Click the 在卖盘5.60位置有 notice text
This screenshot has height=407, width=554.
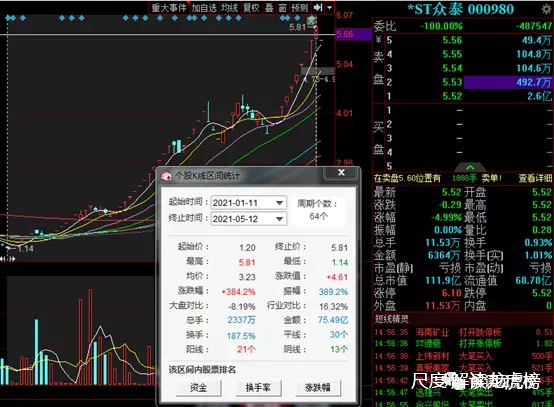tap(407, 178)
